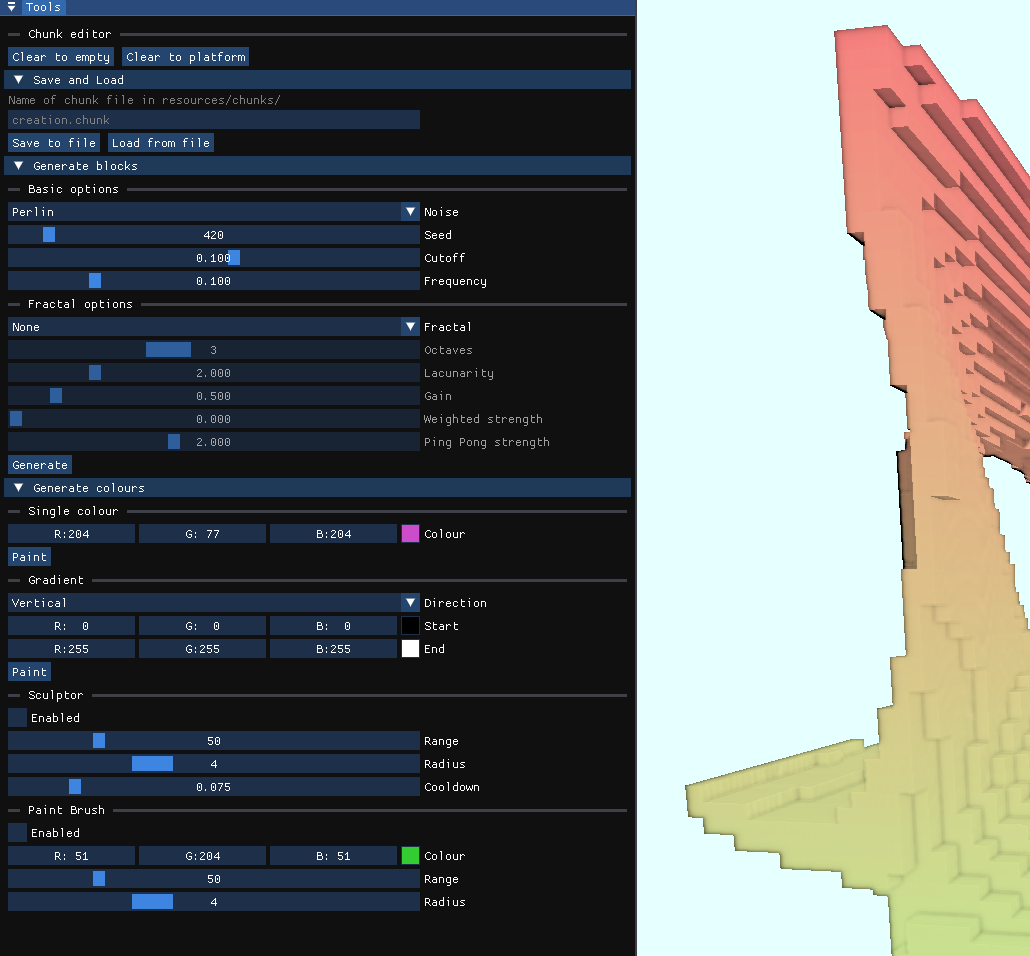This screenshot has width=1030, height=956.
Task: Click the gradient Start G: 0 field
Action: pyautogui.click(x=202, y=626)
